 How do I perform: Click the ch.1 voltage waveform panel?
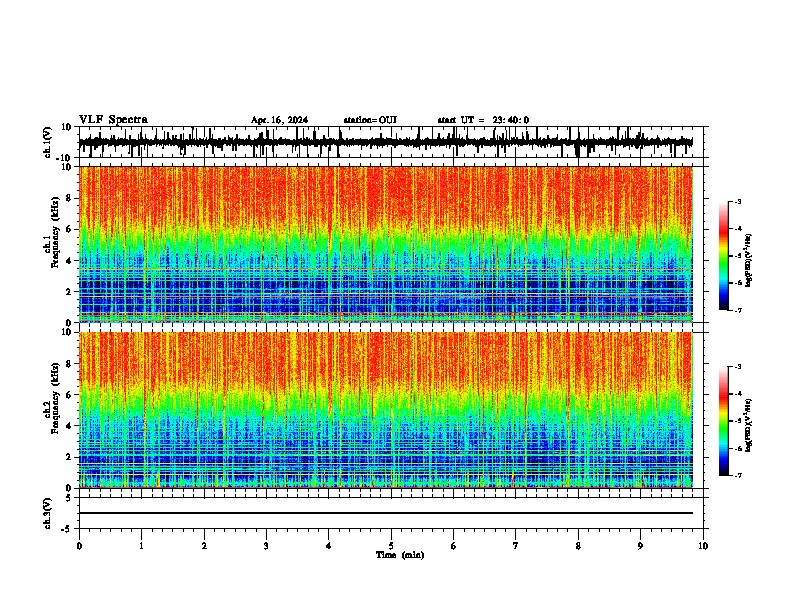[x=391, y=142]
